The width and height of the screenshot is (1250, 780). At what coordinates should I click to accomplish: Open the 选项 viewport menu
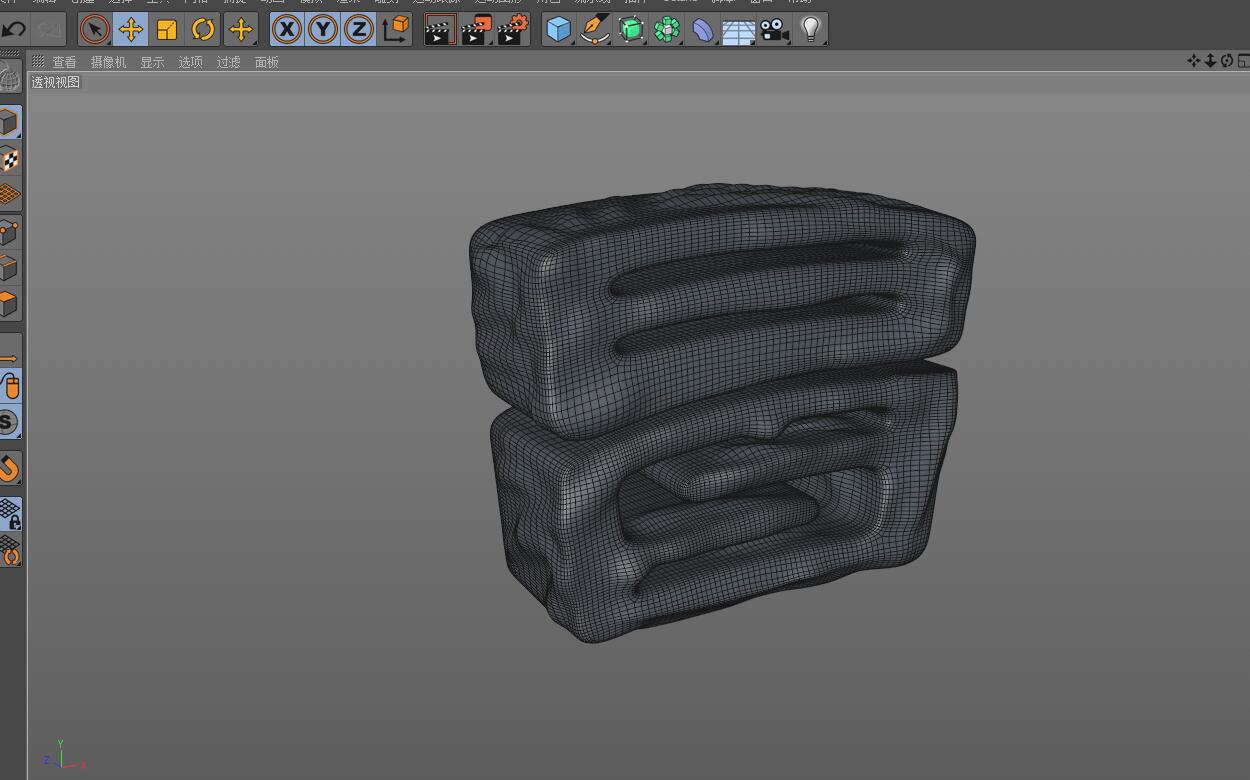point(190,62)
